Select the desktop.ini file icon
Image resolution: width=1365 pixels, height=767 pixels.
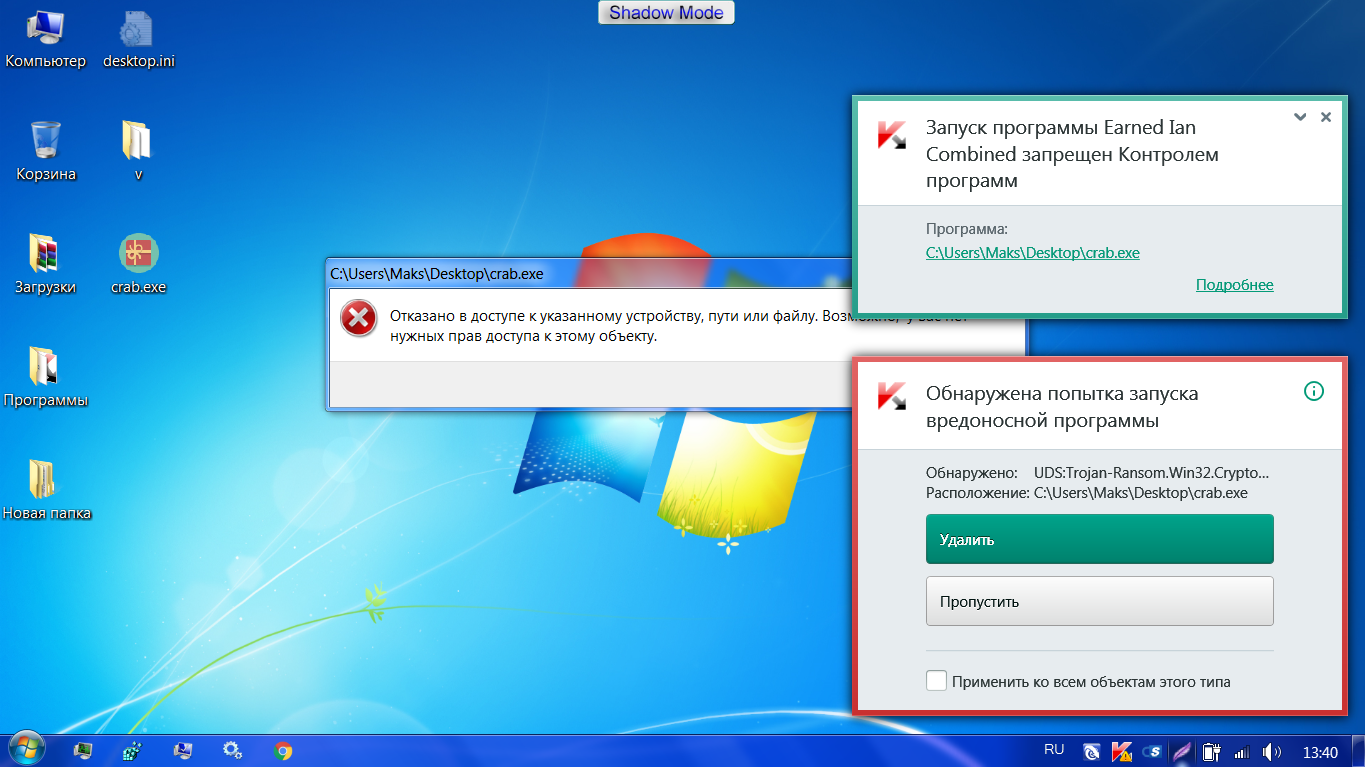click(x=138, y=39)
